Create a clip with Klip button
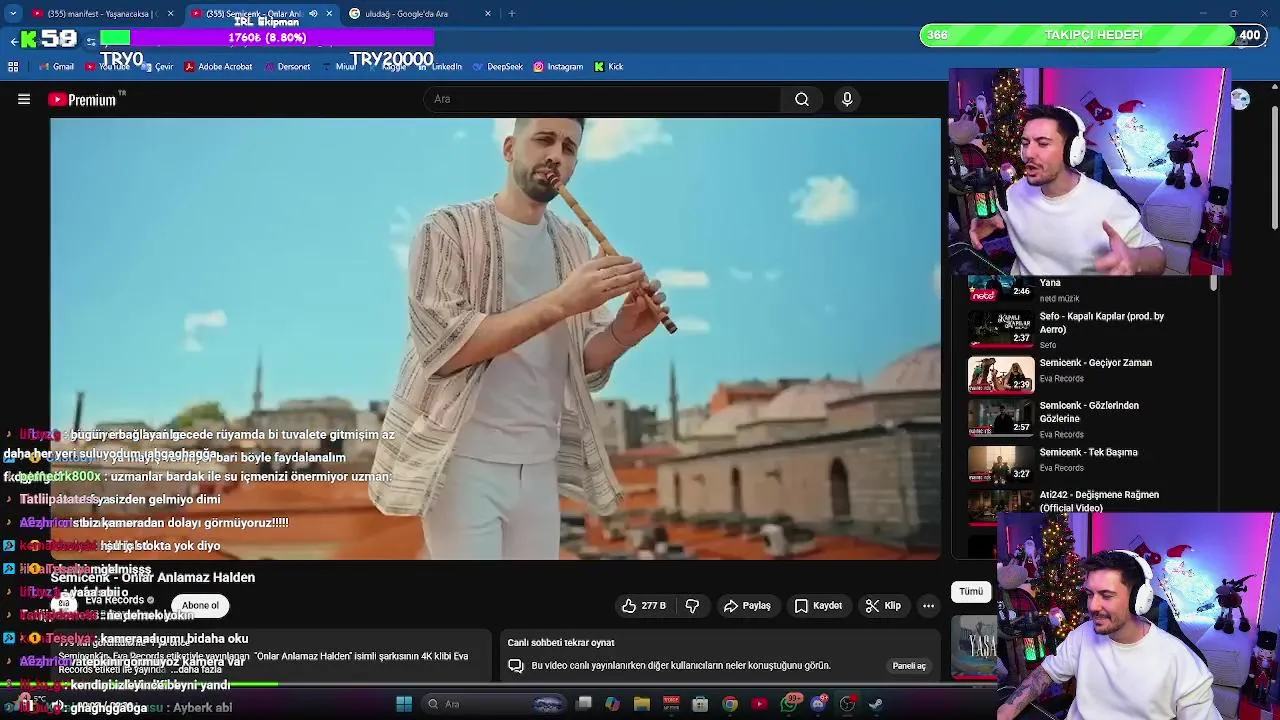Image resolution: width=1280 pixels, height=720 pixels. click(883, 605)
